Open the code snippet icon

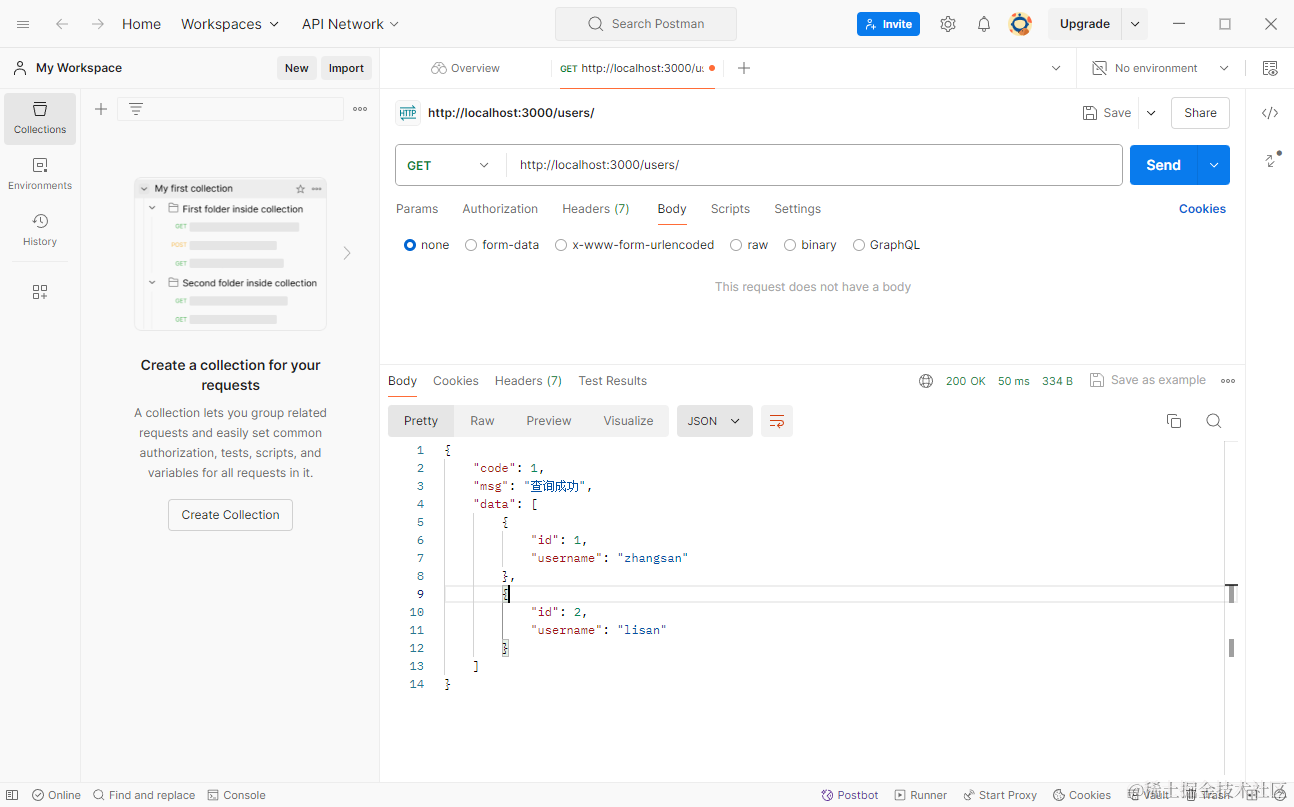coord(1270,113)
